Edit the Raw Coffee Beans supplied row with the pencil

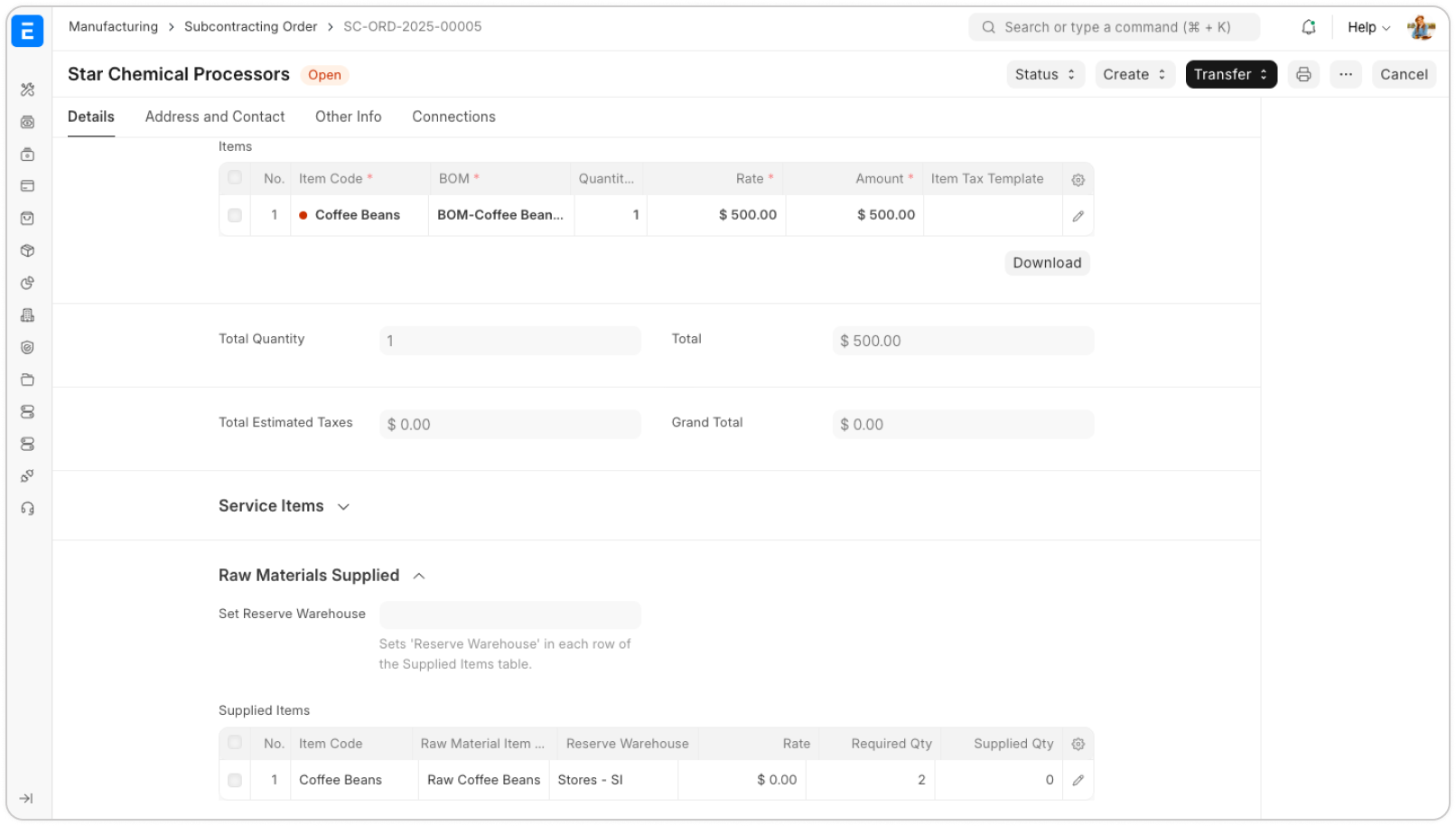(x=1078, y=781)
